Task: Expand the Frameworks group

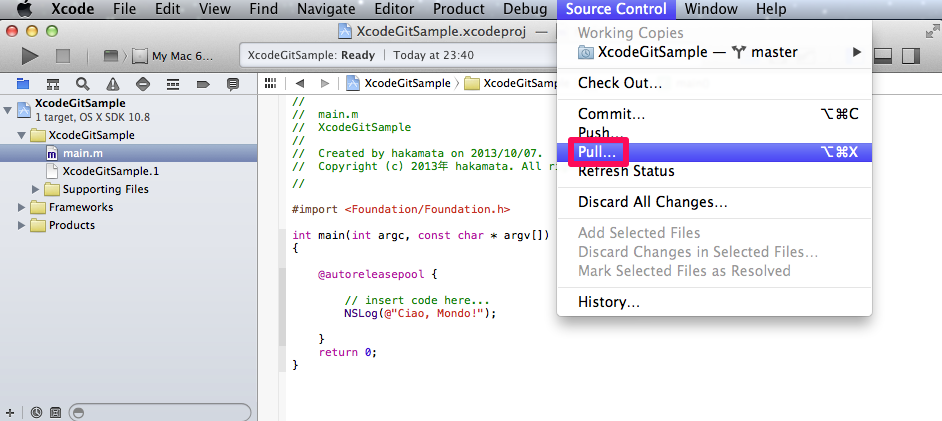Action: pyautogui.click(x=23, y=207)
